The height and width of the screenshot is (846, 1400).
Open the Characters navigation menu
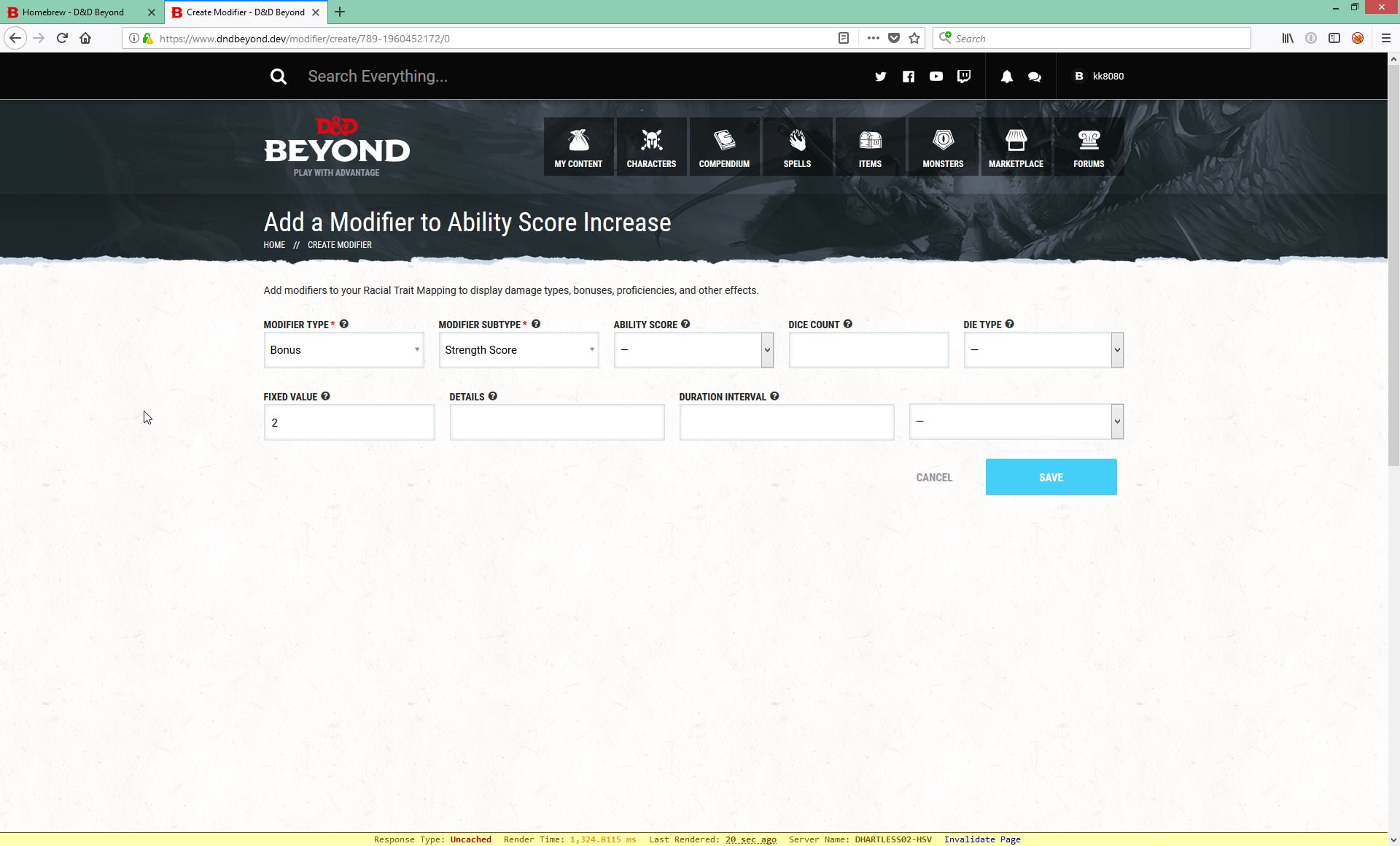651,147
